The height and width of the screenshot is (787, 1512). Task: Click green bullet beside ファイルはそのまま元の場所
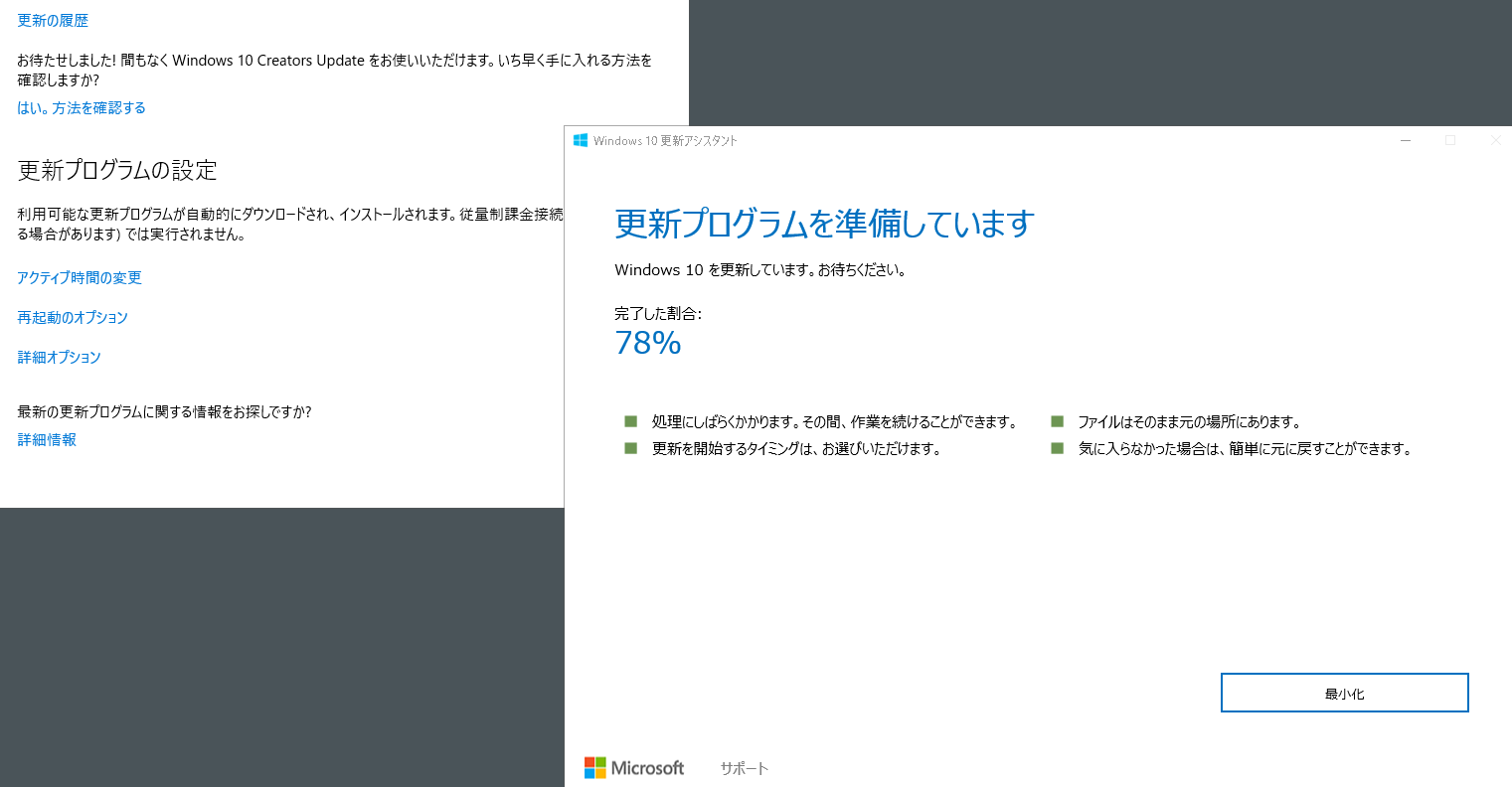coord(1057,422)
